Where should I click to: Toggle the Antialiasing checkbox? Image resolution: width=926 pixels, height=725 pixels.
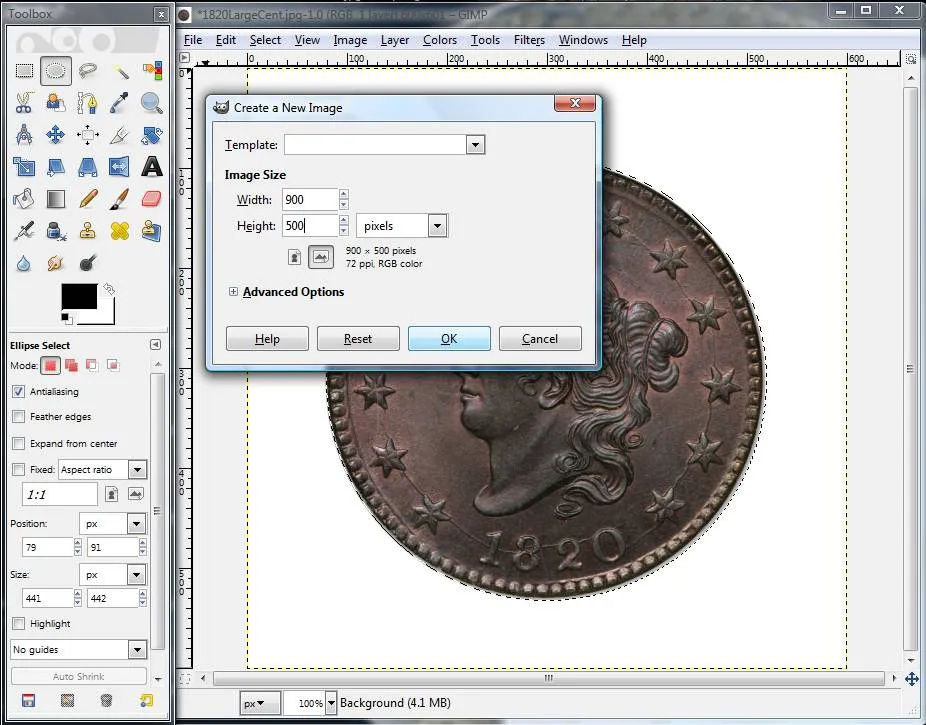(x=18, y=391)
